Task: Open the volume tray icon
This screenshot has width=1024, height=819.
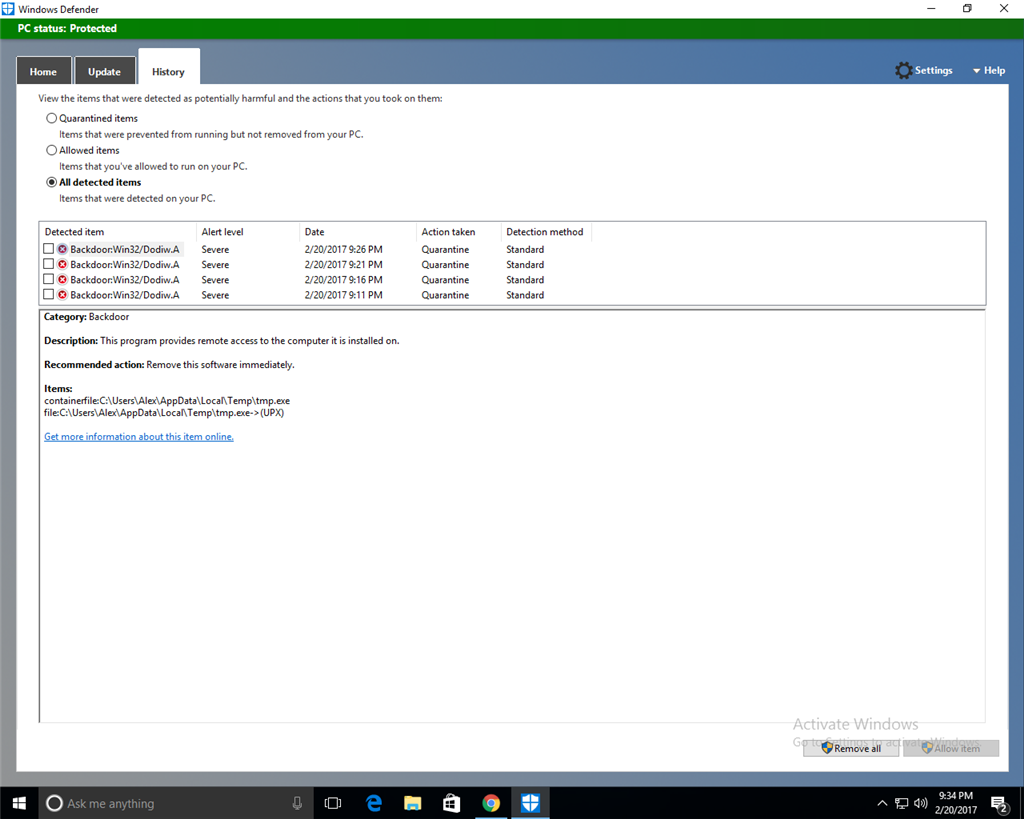Action: [921, 803]
